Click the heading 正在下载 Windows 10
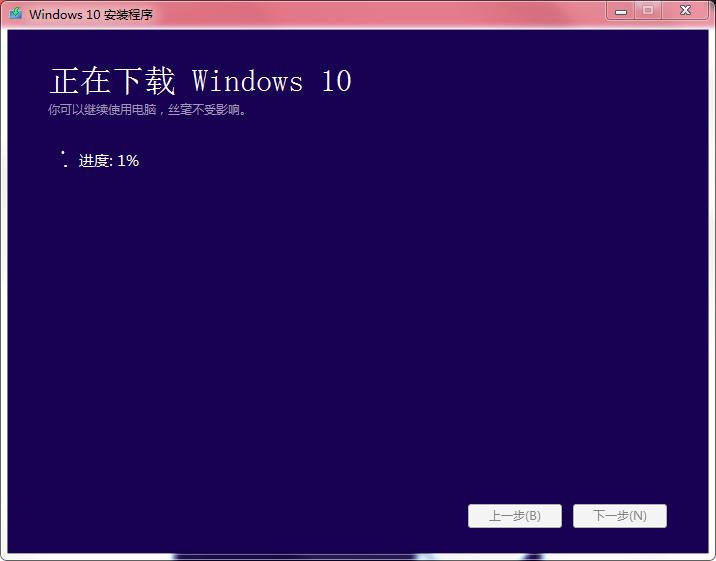The image size is (716, 561). click(x=200, y=81)
